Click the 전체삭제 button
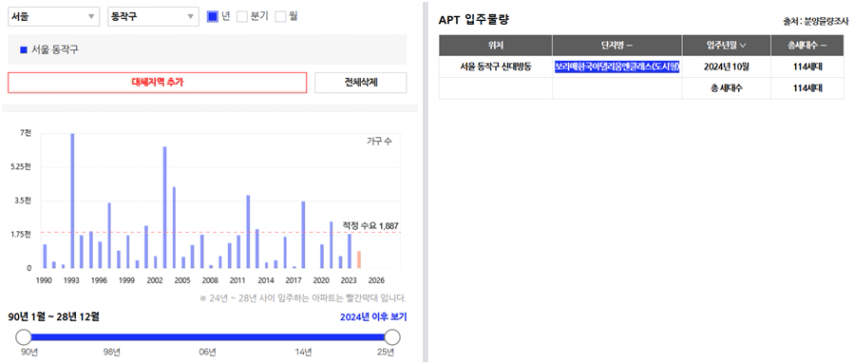 361,82
